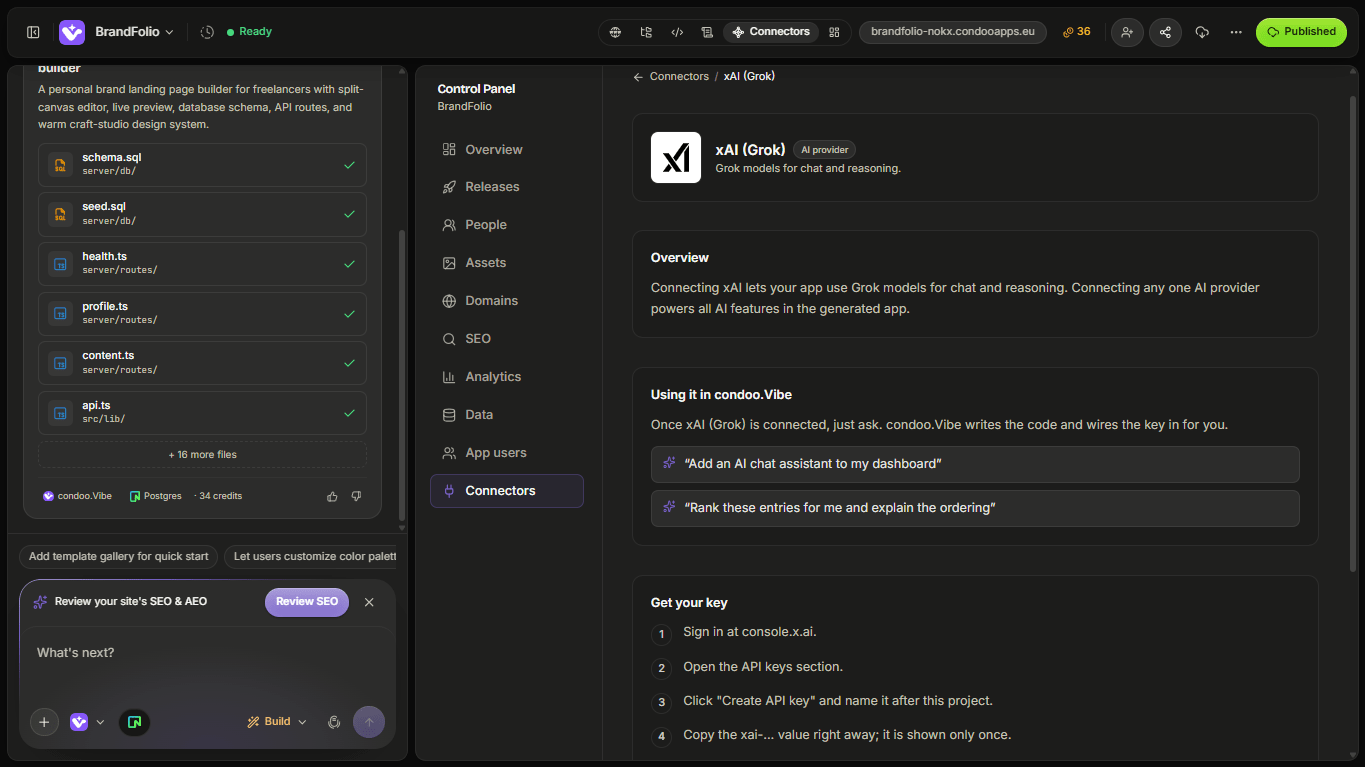Viewport: 1365px width, 767px height.
Task: Open Data in Control Panel
Action: click(x=507, y=415)
